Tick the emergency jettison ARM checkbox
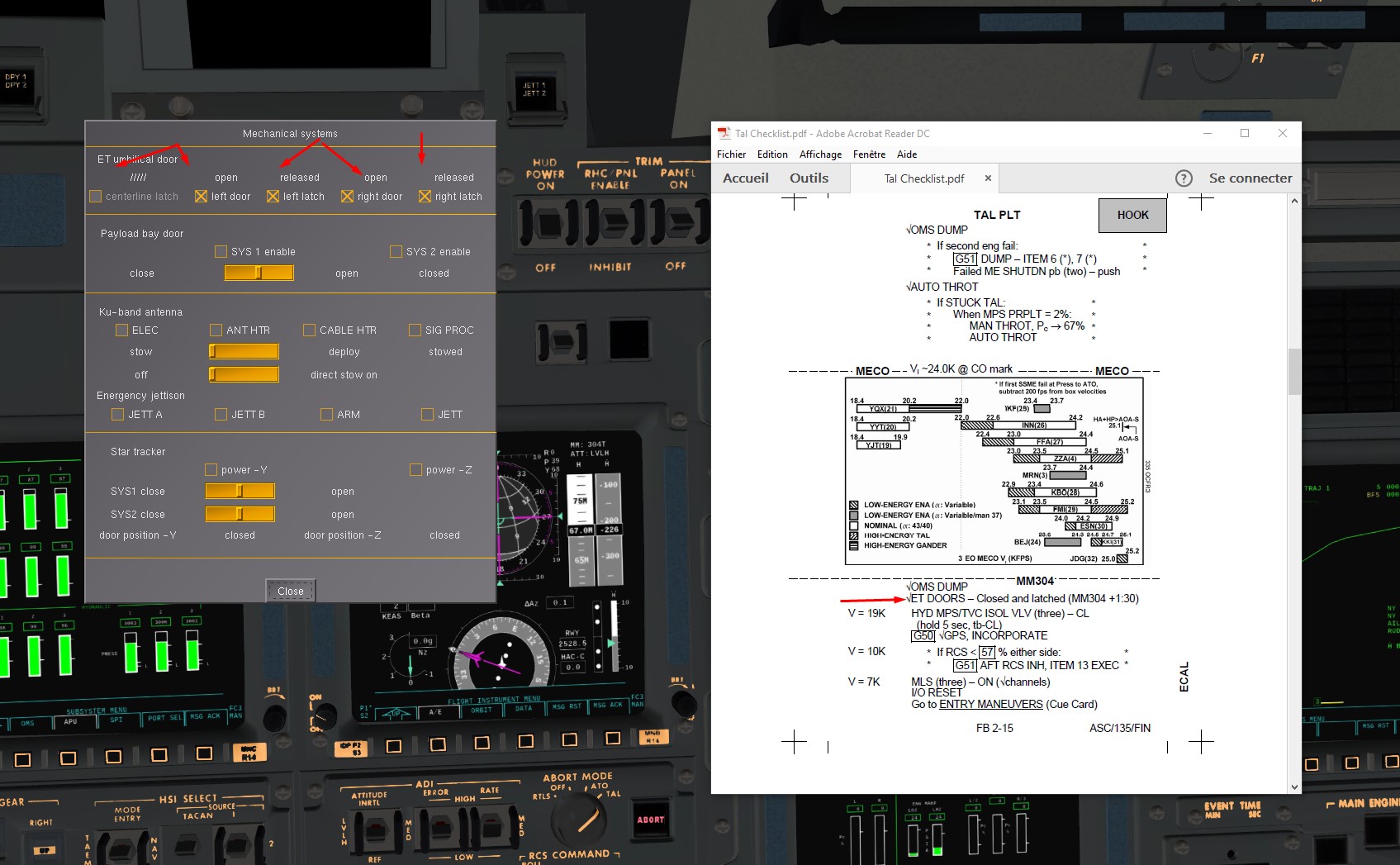 point(326,414)
